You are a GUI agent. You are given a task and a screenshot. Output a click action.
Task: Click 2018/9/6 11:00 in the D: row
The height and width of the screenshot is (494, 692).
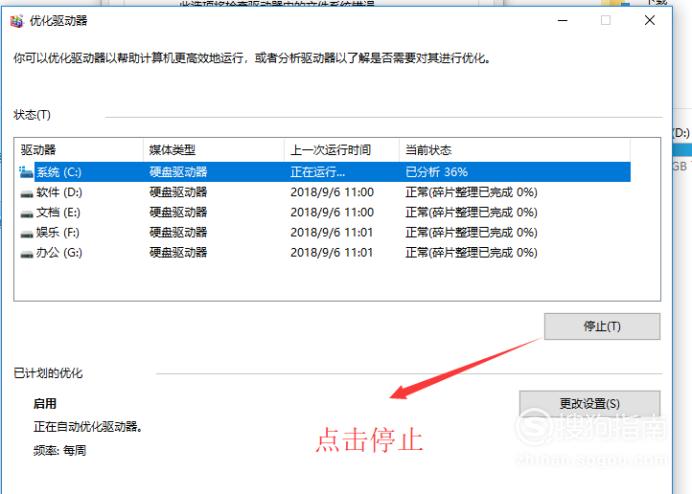coord(332,192)
